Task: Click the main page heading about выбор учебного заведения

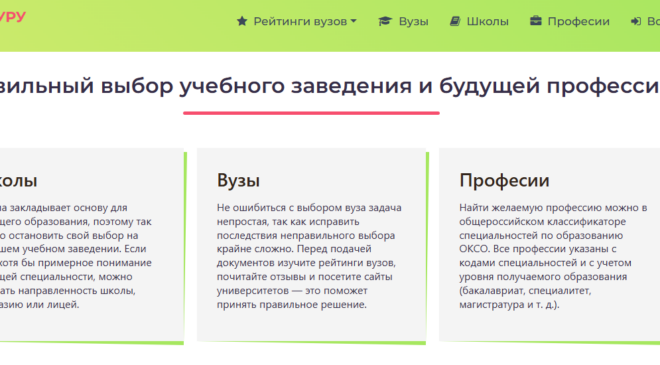Action: [330, 86]
